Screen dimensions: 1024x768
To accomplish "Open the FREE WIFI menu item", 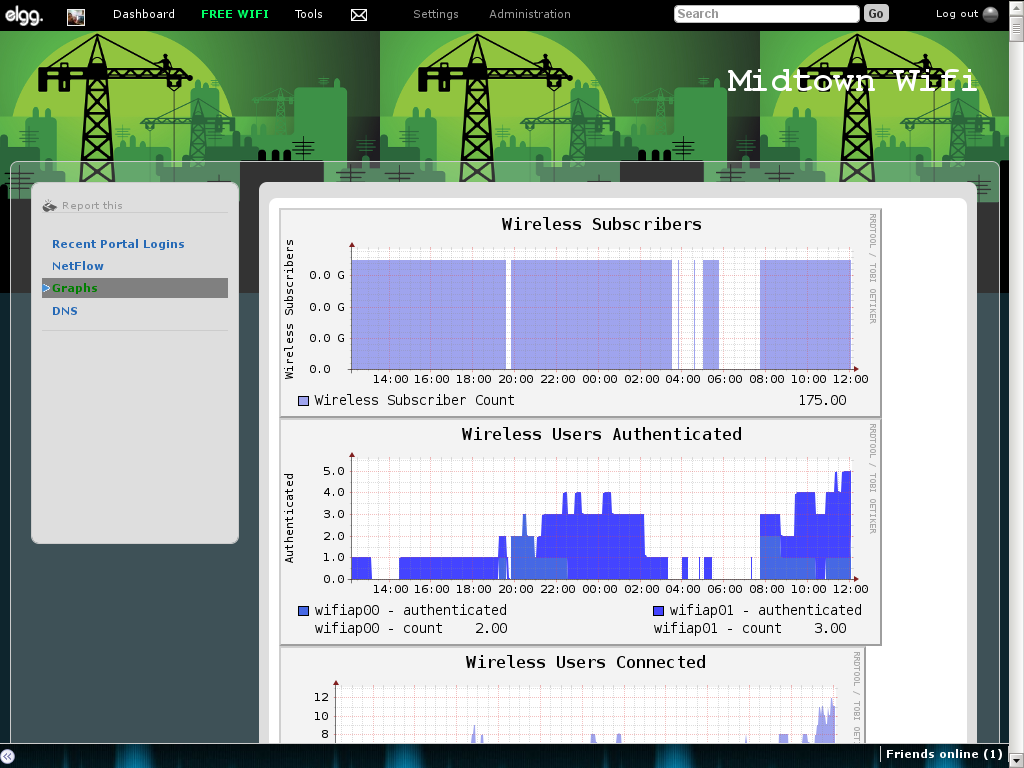I will [x=235, y=14].
